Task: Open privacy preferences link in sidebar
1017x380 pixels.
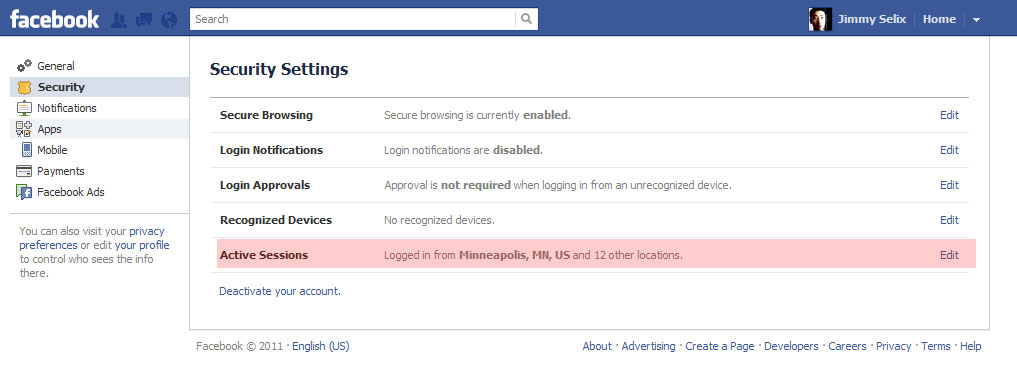Action: coord(92,238)
